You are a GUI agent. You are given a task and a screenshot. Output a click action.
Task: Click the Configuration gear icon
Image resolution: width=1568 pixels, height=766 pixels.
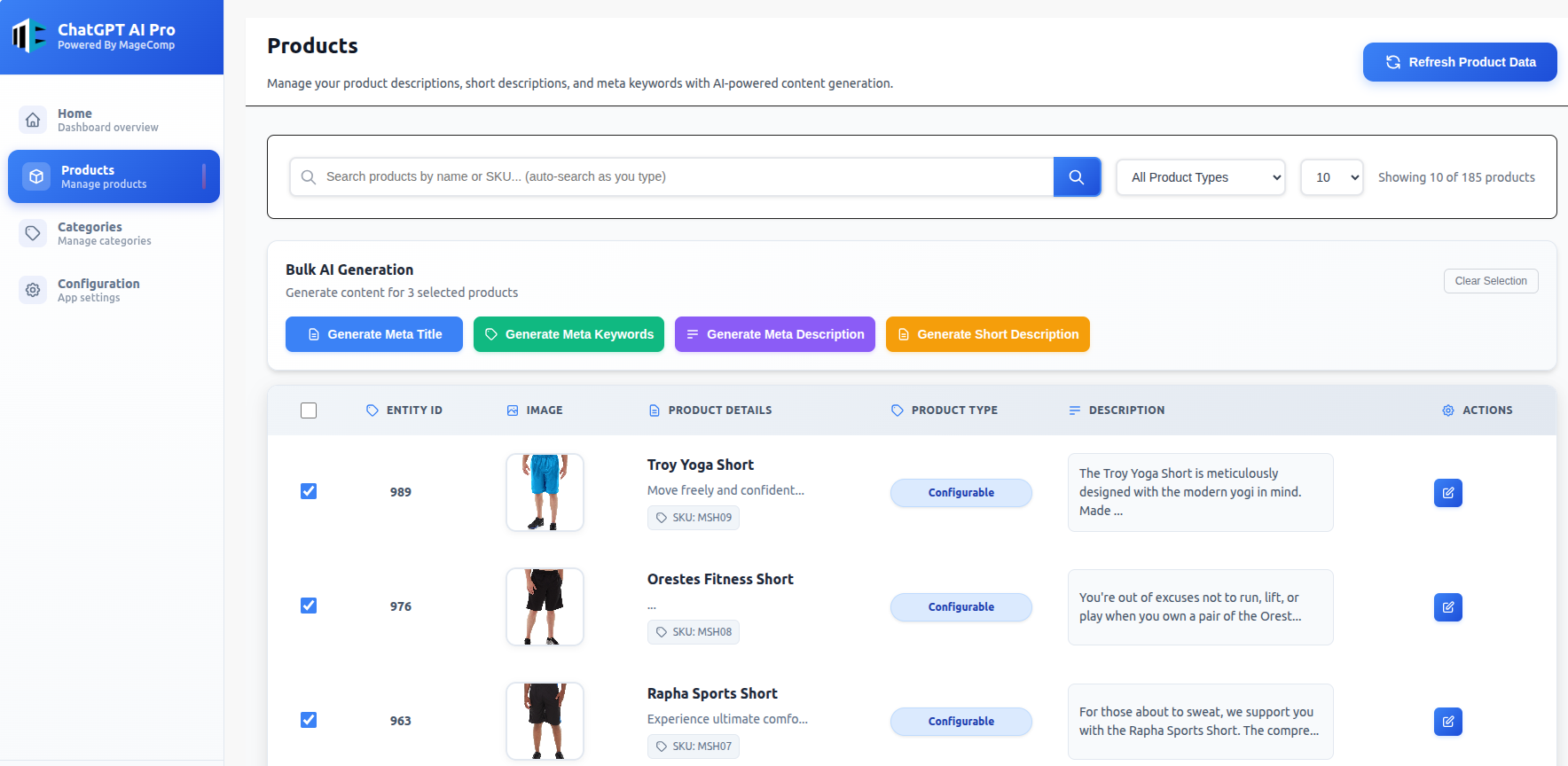33,290
